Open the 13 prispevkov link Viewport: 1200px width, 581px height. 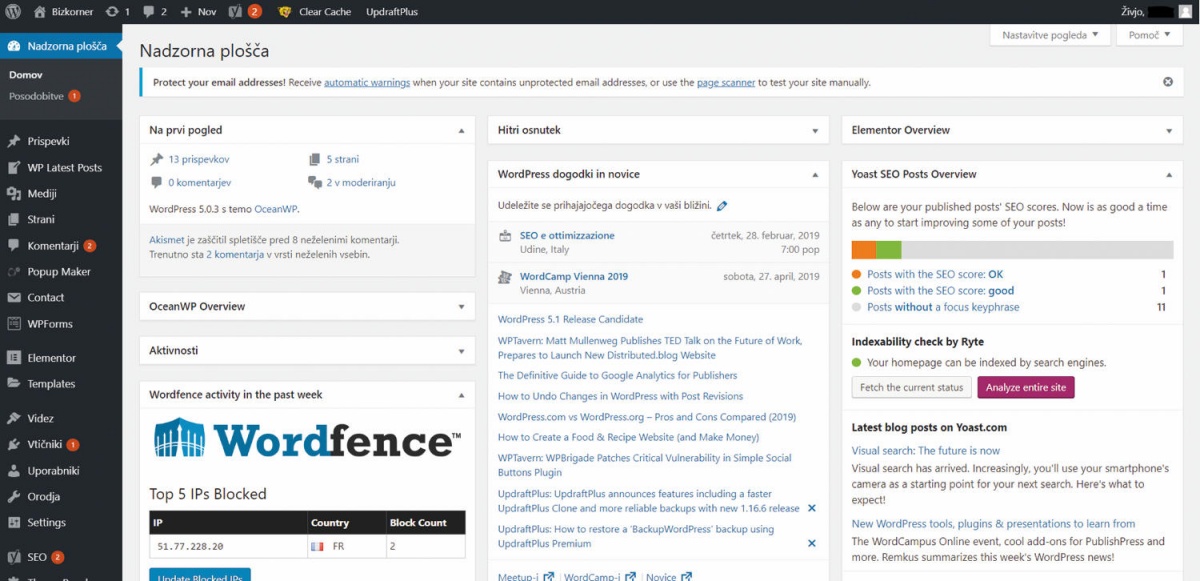pyautogui.click(x=199, y=159)
